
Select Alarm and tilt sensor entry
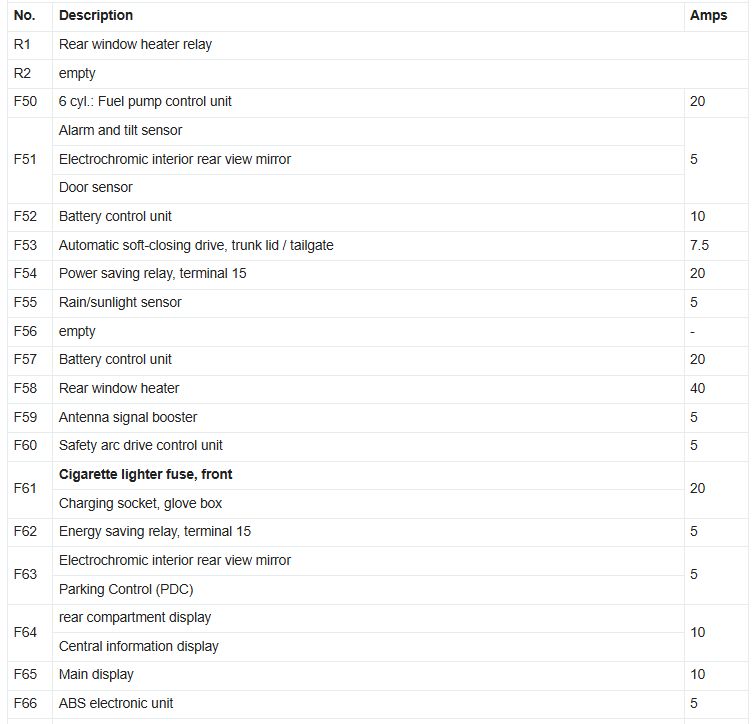coord(120,130)
